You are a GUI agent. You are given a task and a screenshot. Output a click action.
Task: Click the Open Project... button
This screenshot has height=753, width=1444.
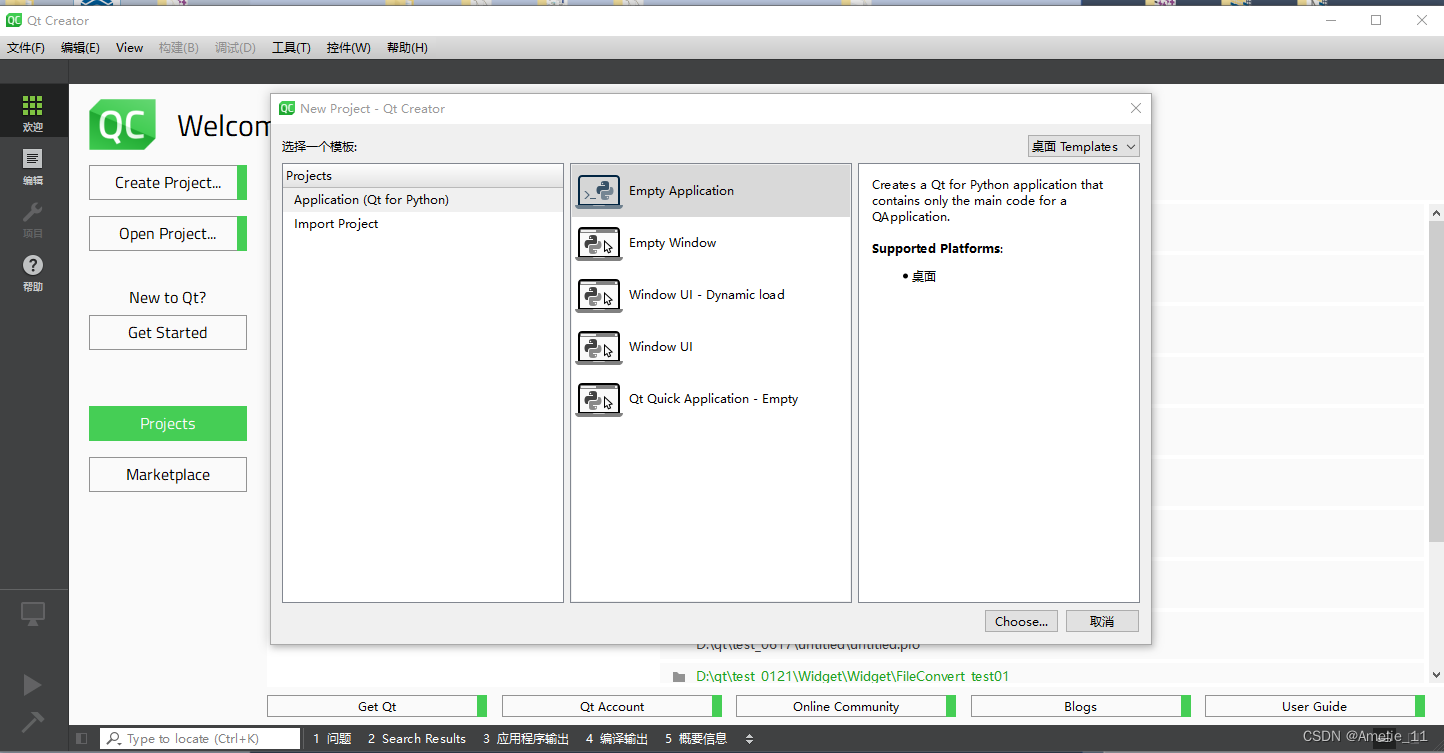(x=168, y=234)
